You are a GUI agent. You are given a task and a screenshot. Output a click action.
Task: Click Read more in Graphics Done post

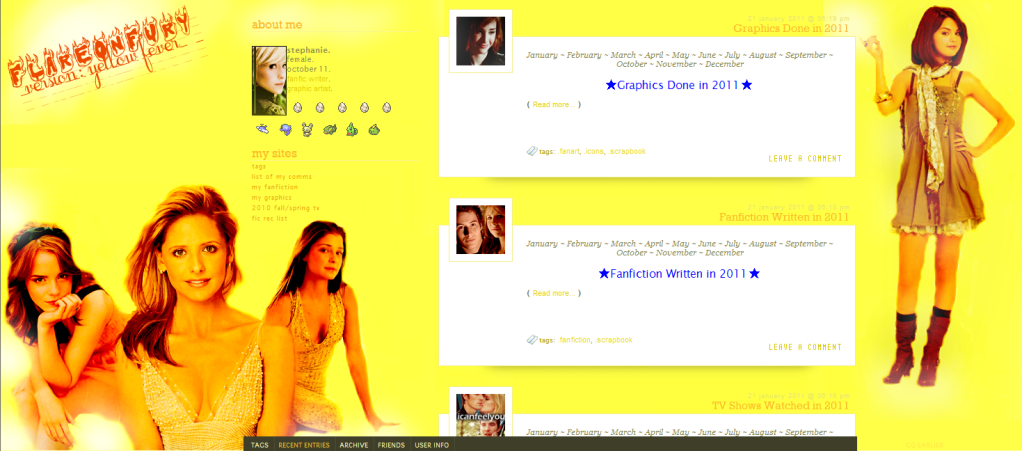click(553, 105)
